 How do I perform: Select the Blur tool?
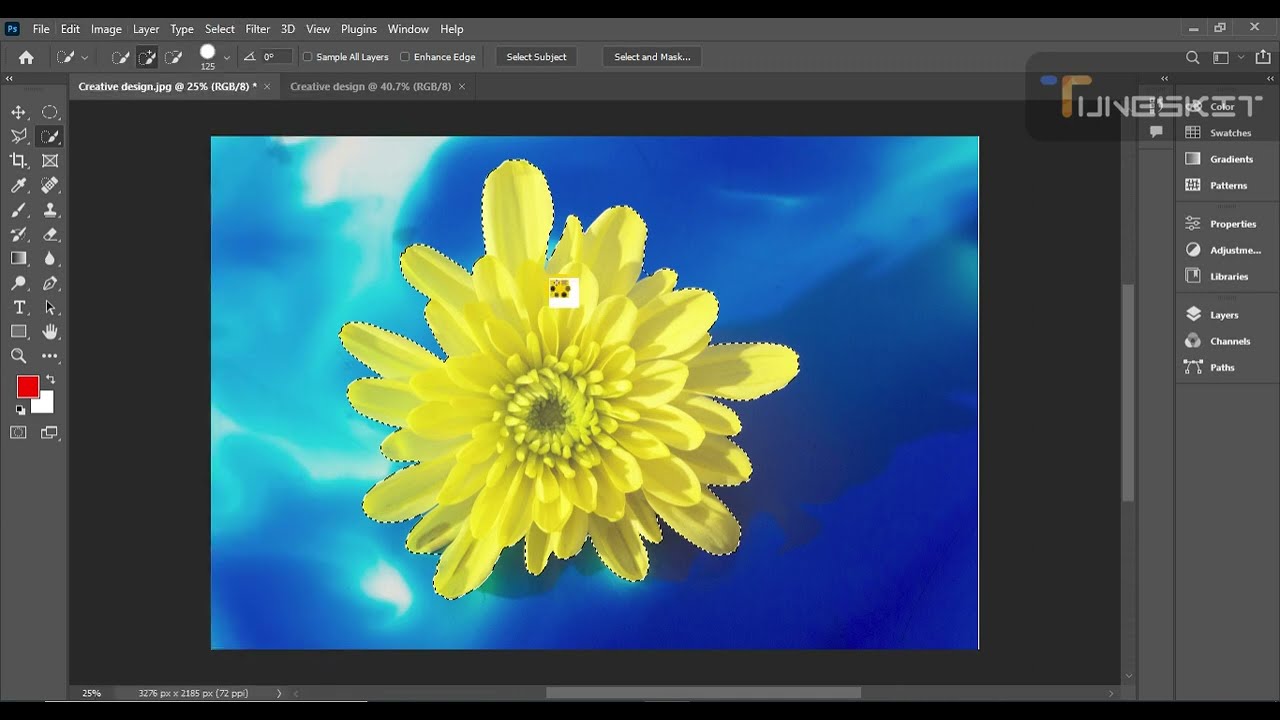(50, 258)
